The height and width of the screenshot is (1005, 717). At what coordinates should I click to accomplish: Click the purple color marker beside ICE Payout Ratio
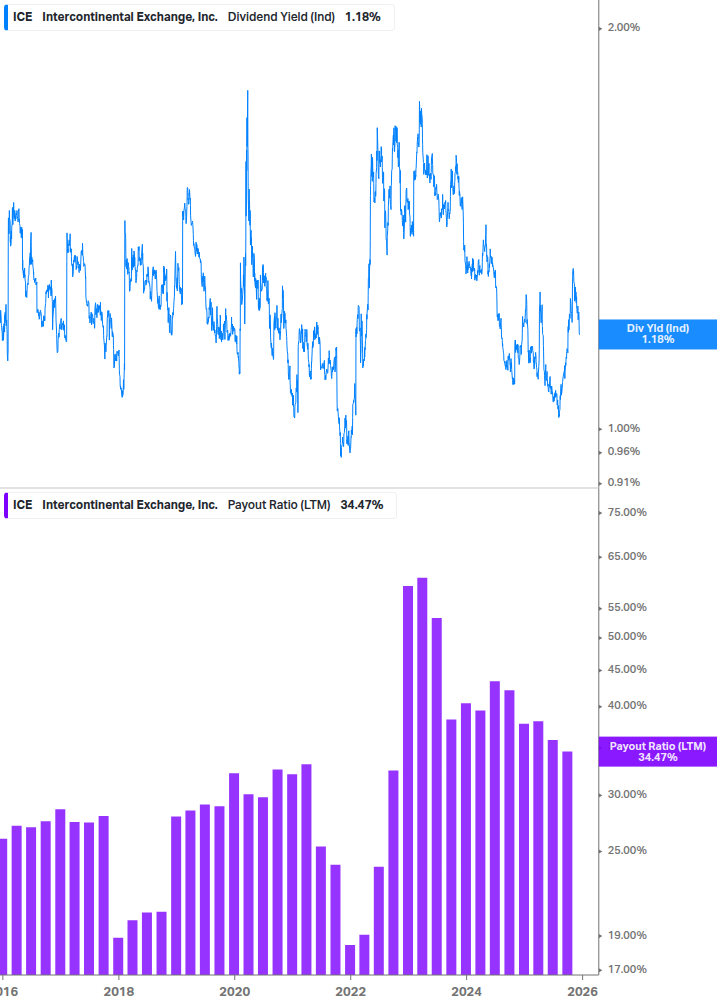[6, 505]
